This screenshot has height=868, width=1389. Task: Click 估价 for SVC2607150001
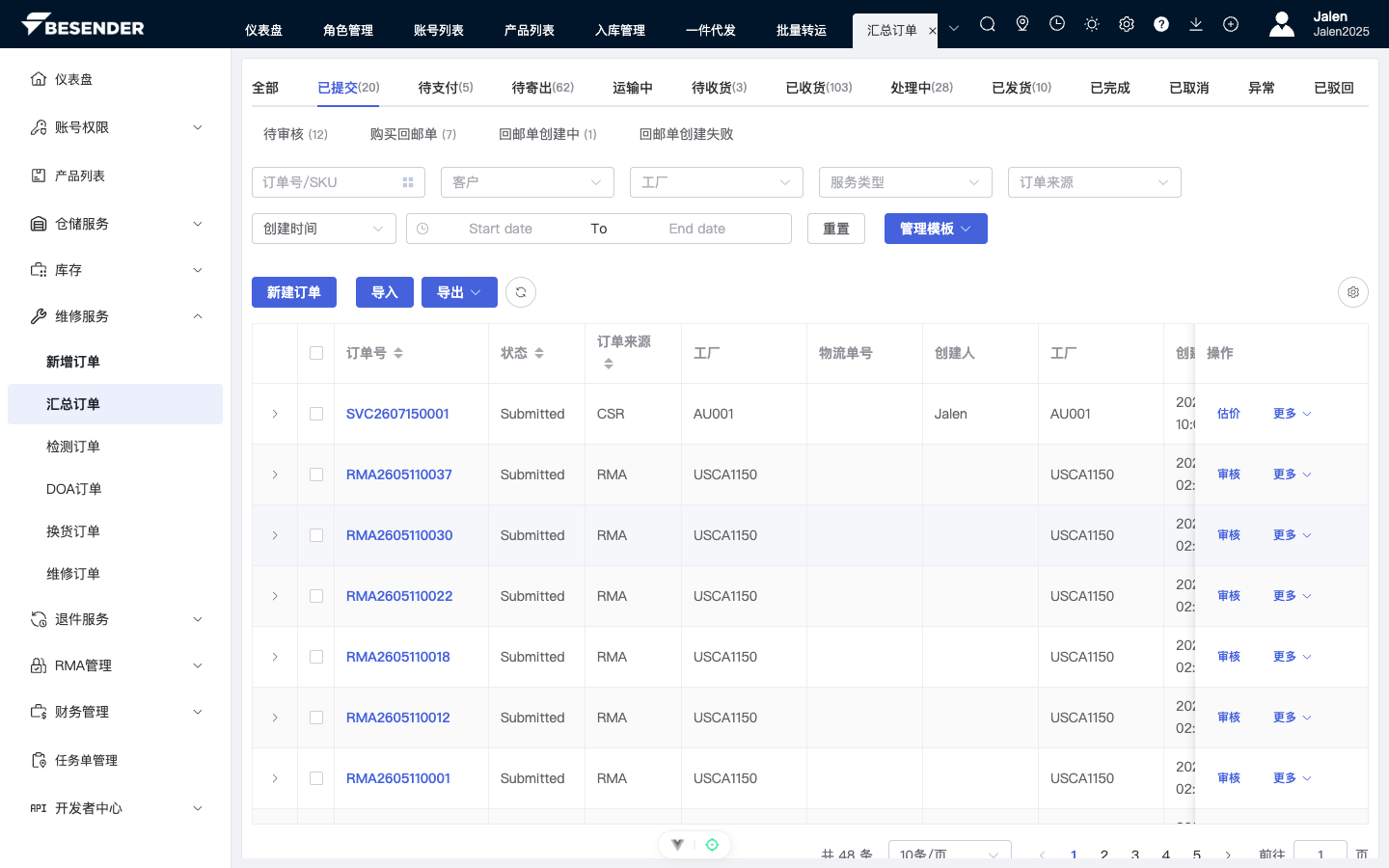pos(1229,414)
